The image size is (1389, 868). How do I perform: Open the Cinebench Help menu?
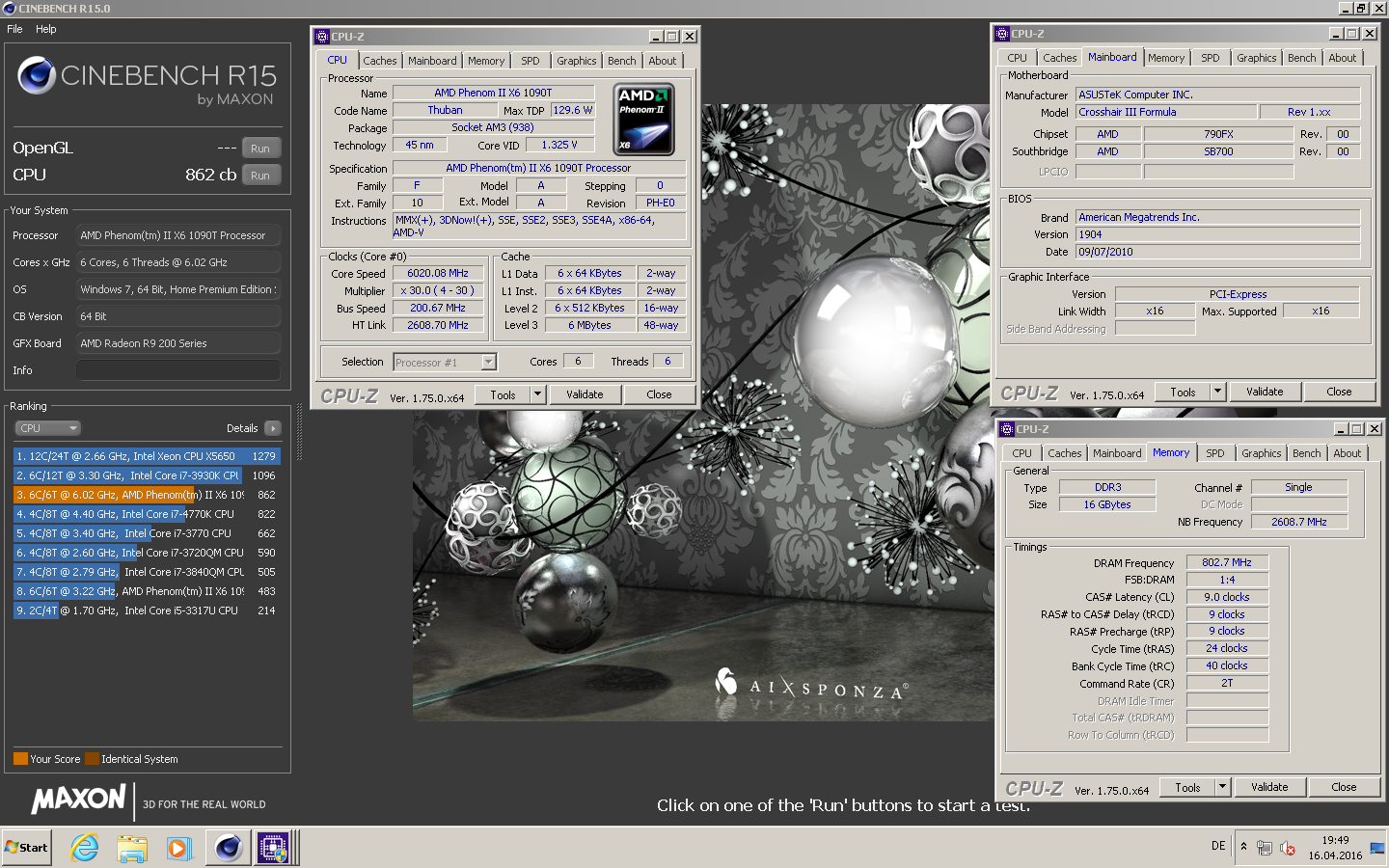tap(46, 29)
